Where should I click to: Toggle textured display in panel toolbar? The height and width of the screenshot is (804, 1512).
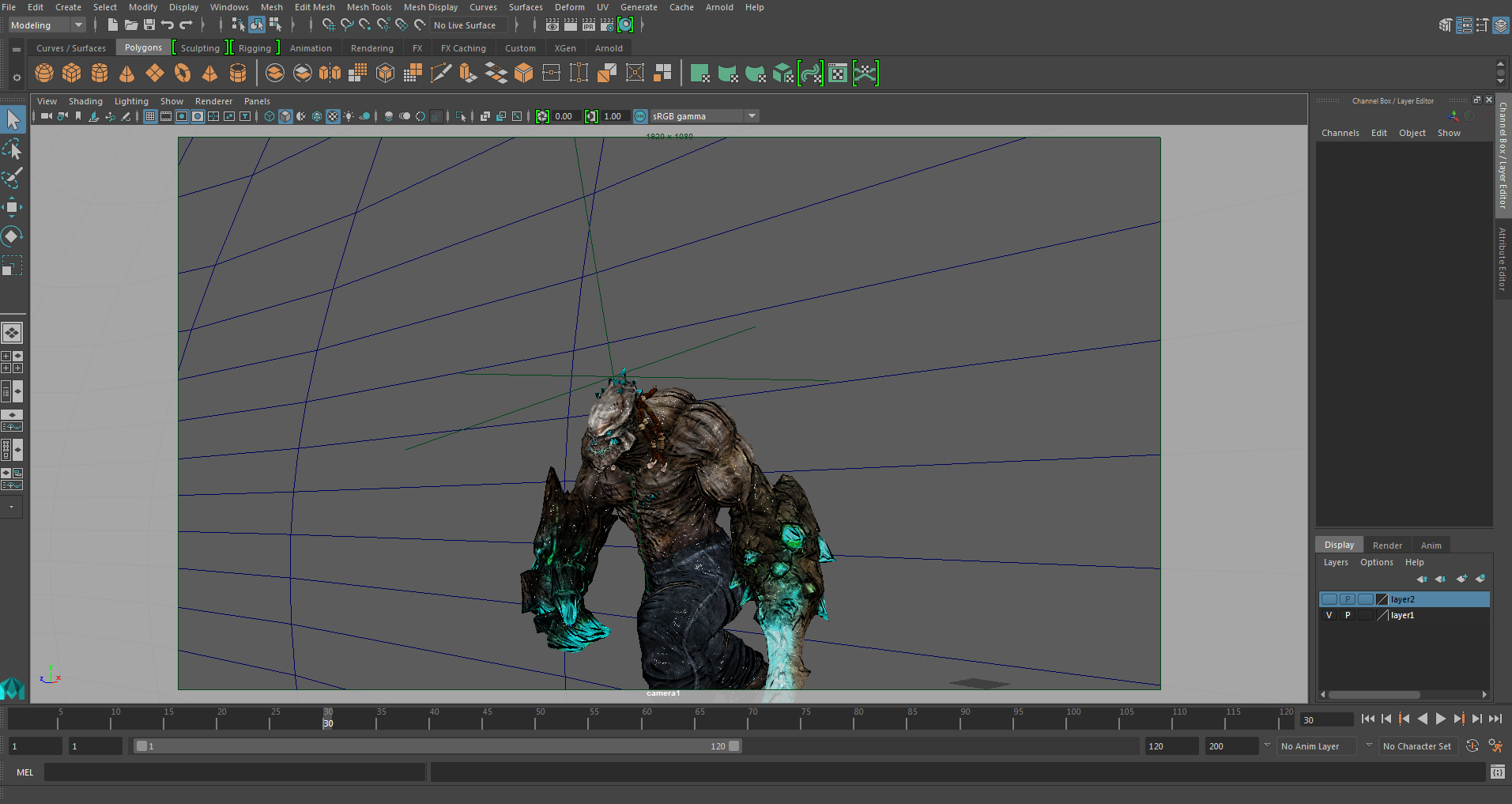click(333, 116)
